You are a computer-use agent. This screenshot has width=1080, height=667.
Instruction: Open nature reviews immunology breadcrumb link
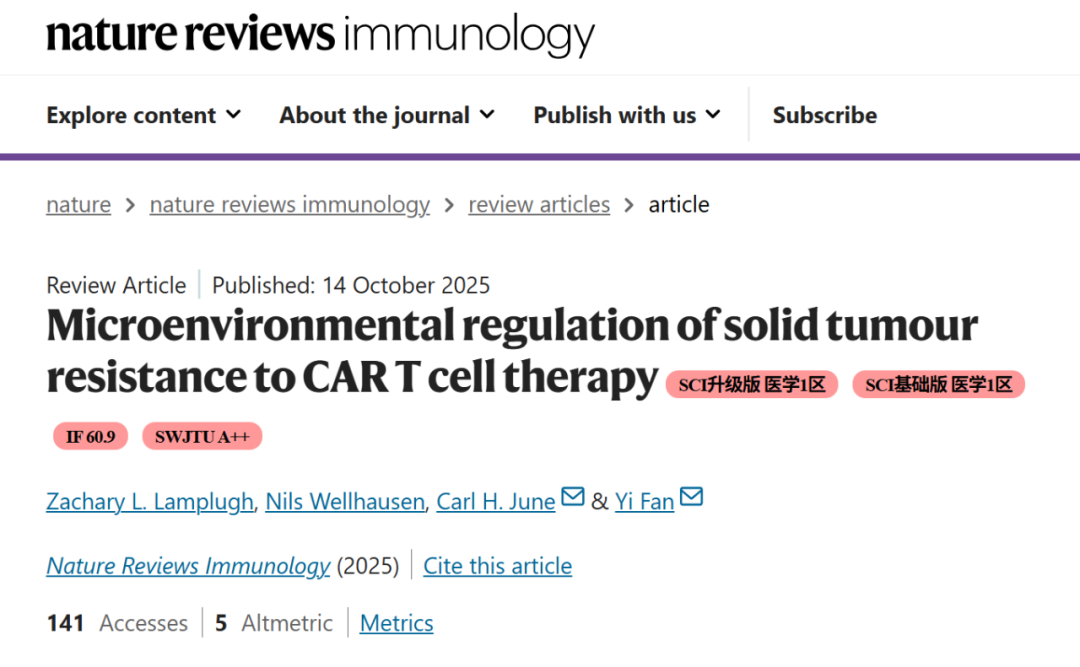[289, 205]
